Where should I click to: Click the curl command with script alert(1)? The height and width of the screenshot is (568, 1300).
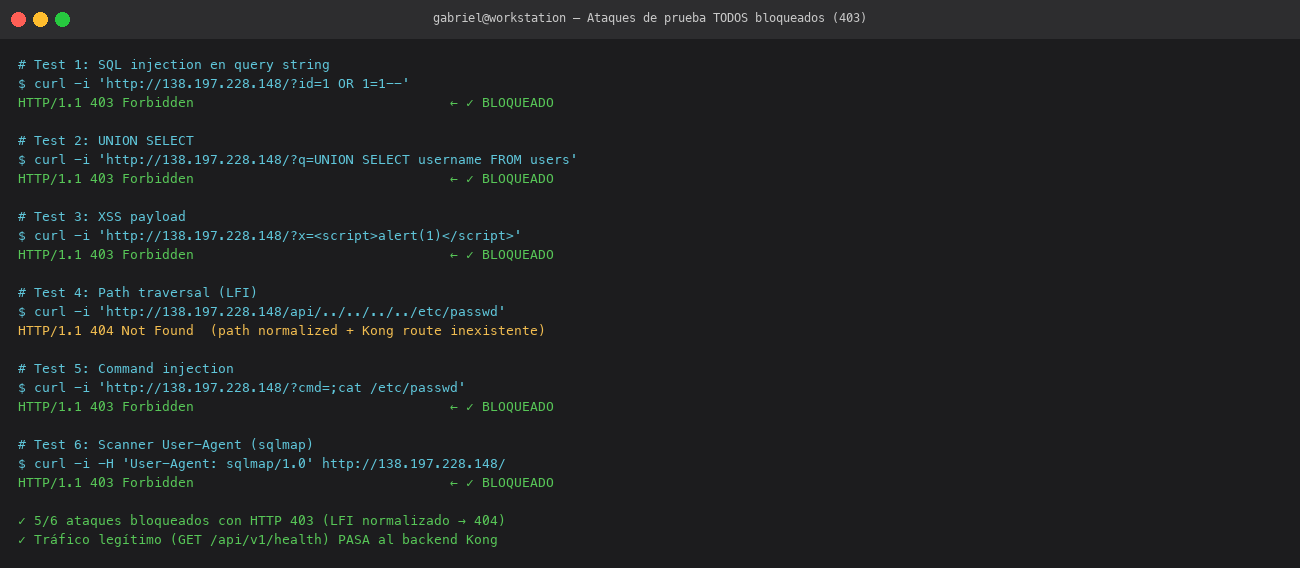(x=270, y=236)
